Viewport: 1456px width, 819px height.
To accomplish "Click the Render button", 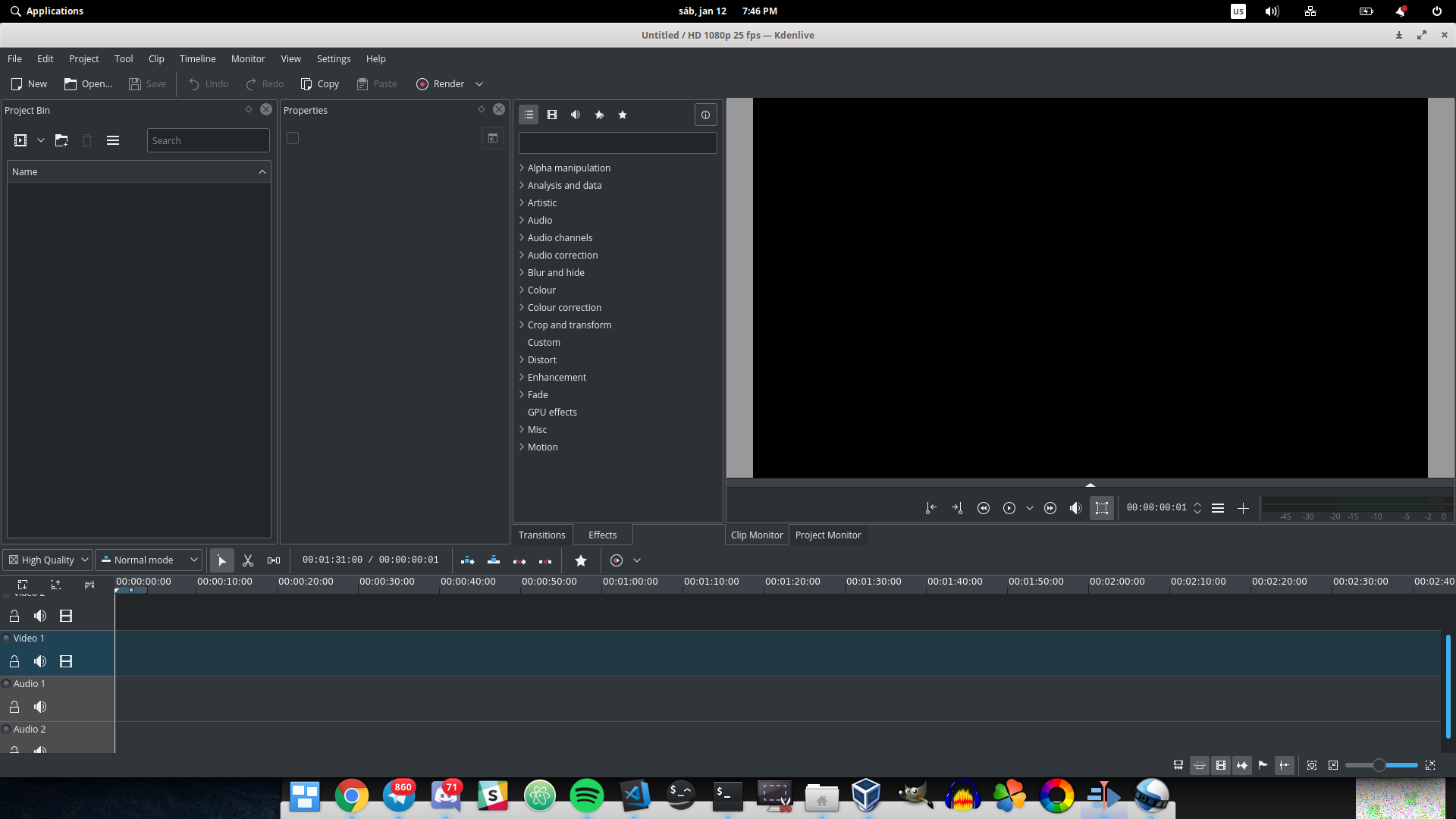I will (441, 84).
